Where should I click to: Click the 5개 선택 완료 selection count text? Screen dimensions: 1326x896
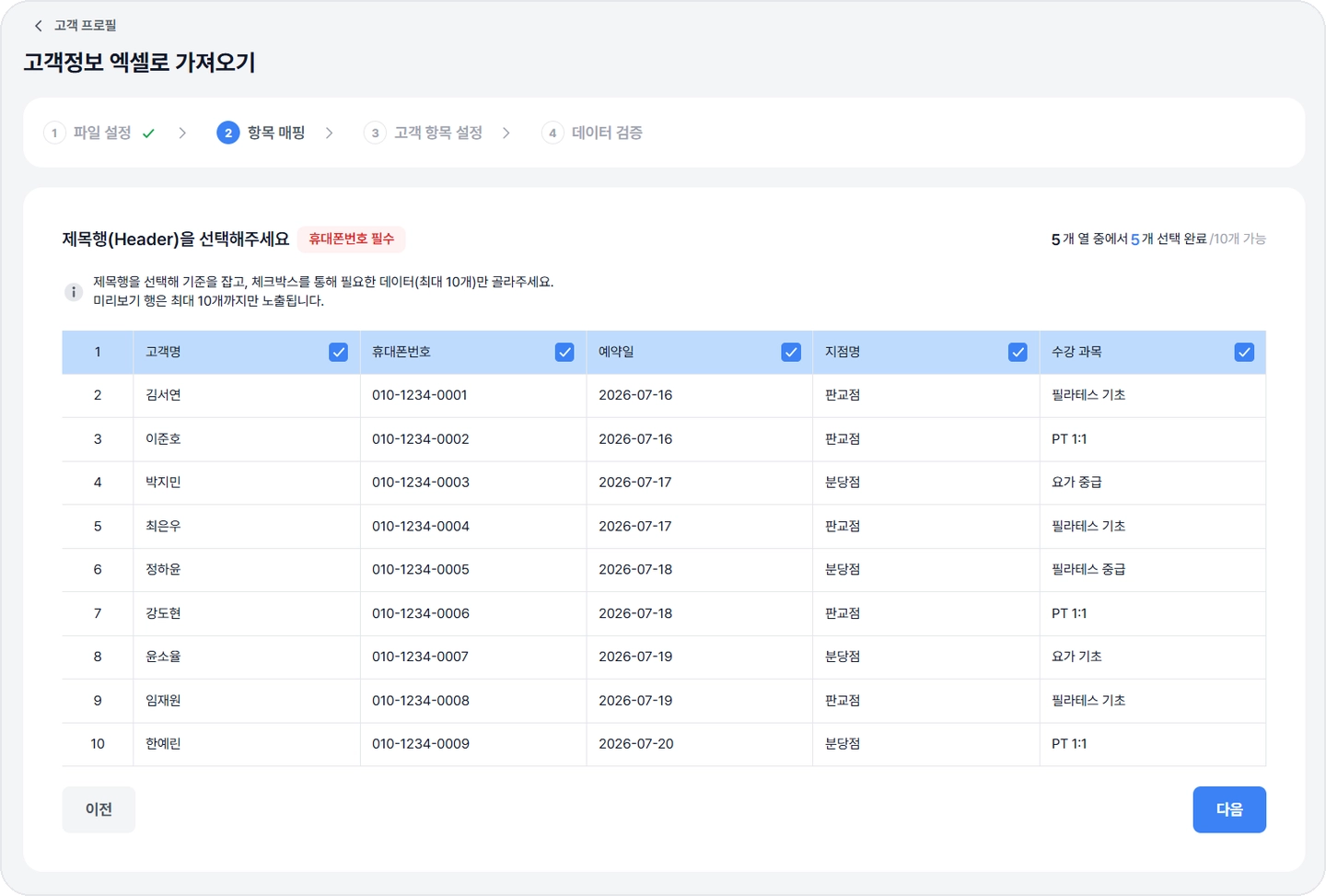pyautogui.click(x=1168, y=239)
